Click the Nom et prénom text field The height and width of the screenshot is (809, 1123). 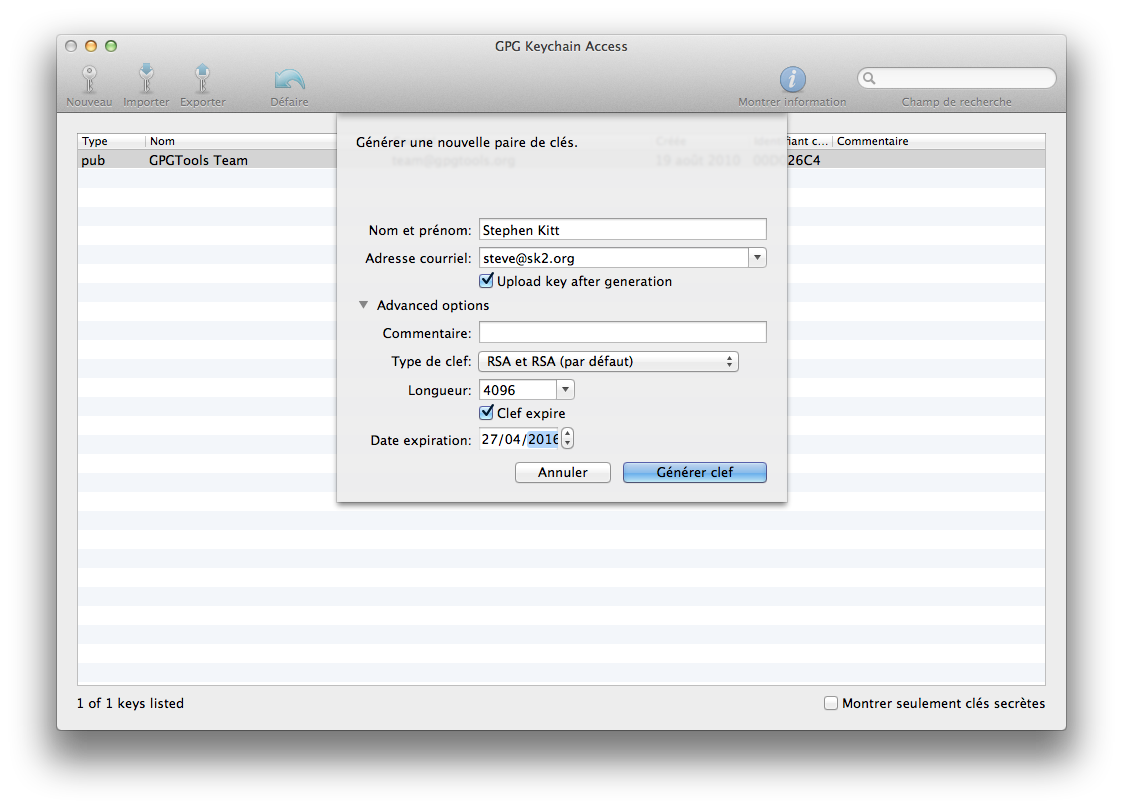[622, 230]
